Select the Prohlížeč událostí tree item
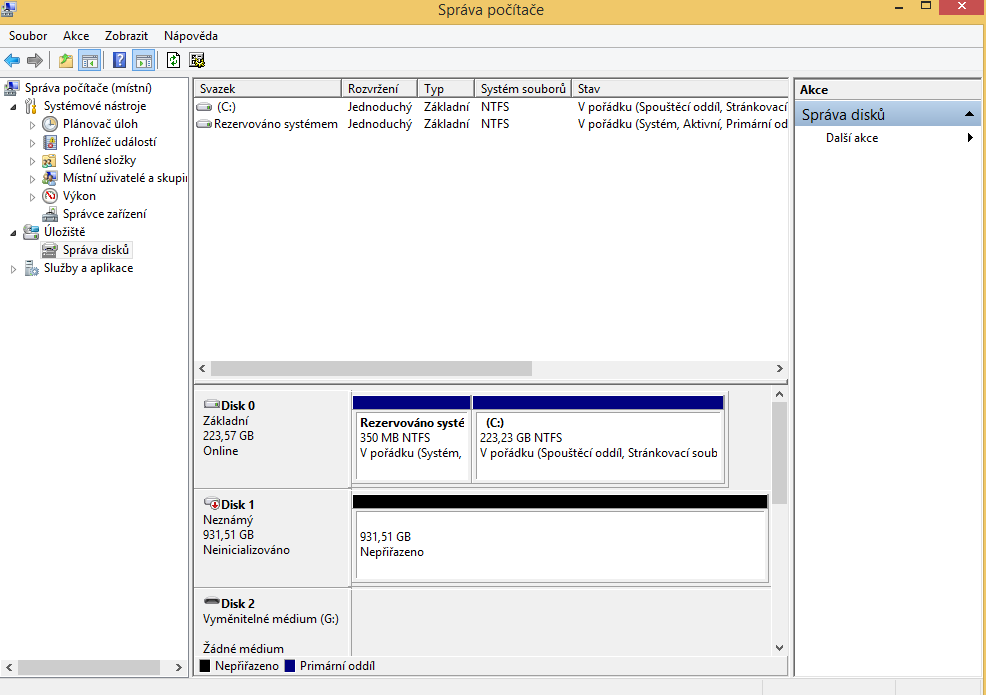986x695 pixels. 109,142
